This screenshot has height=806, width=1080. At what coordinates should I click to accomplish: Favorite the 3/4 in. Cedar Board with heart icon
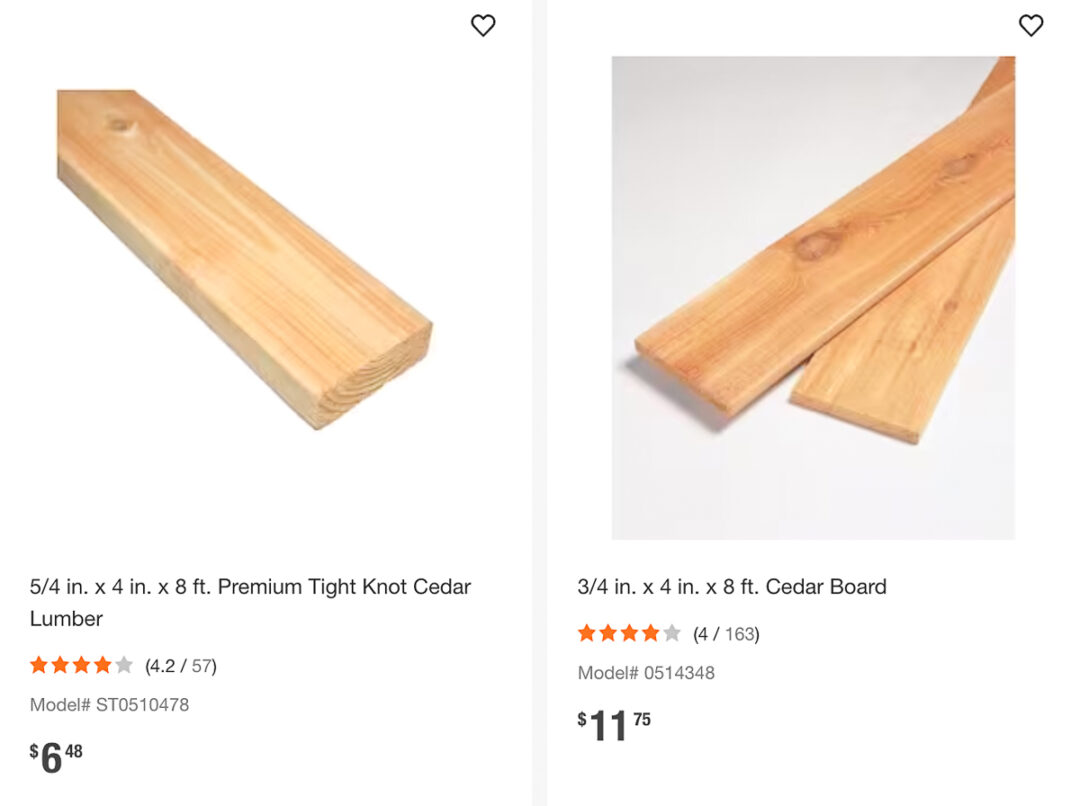(1031, 26)
